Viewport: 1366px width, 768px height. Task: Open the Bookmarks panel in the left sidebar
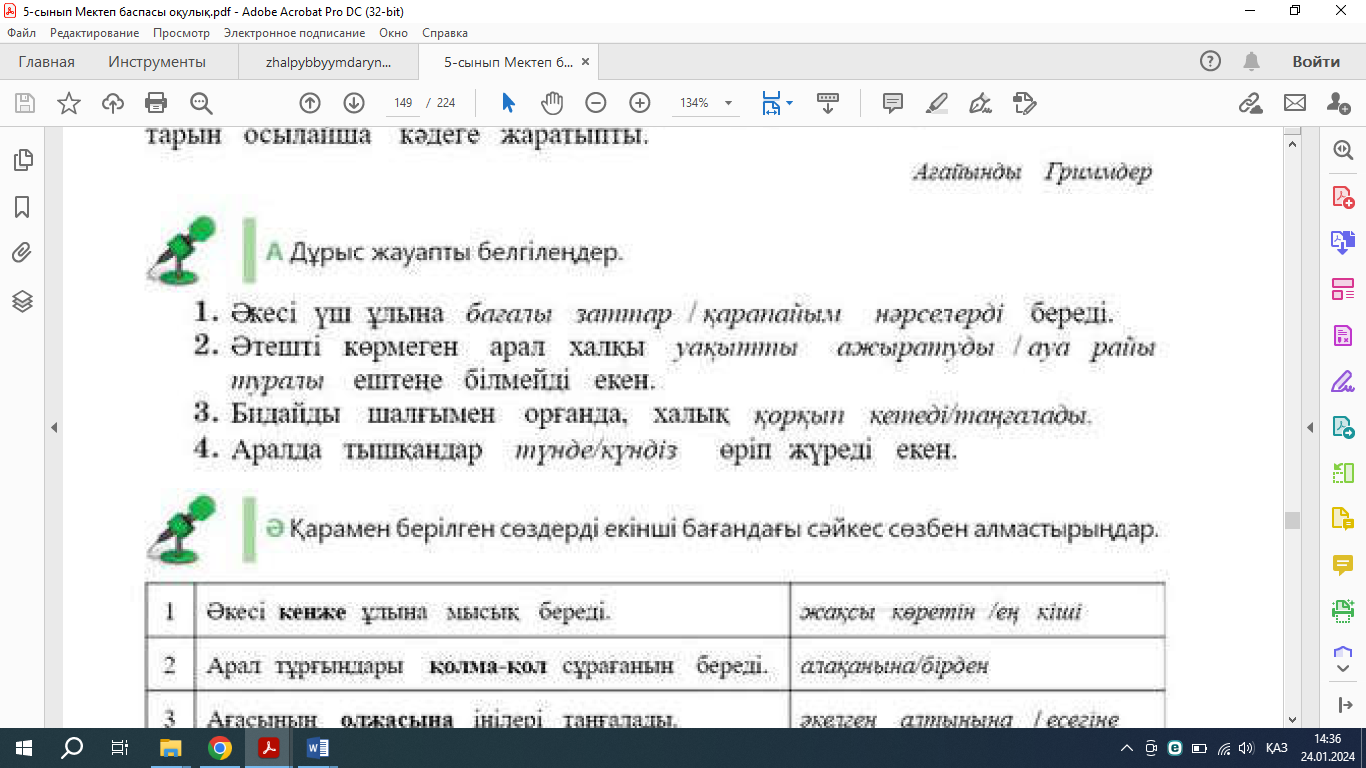(x=22, y=207)
